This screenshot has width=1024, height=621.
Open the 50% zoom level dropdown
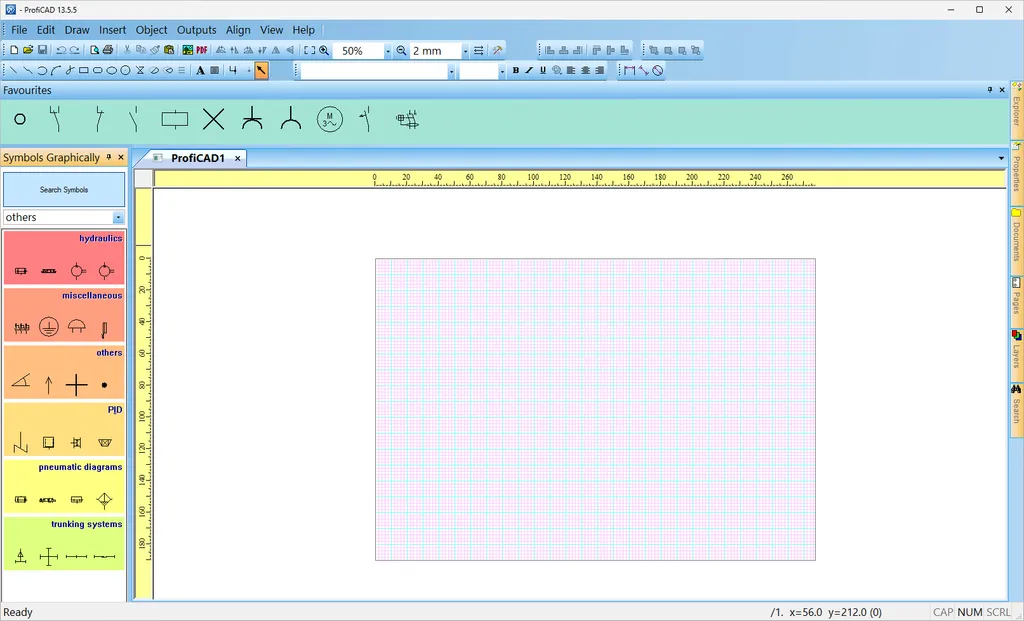[387, 51]
